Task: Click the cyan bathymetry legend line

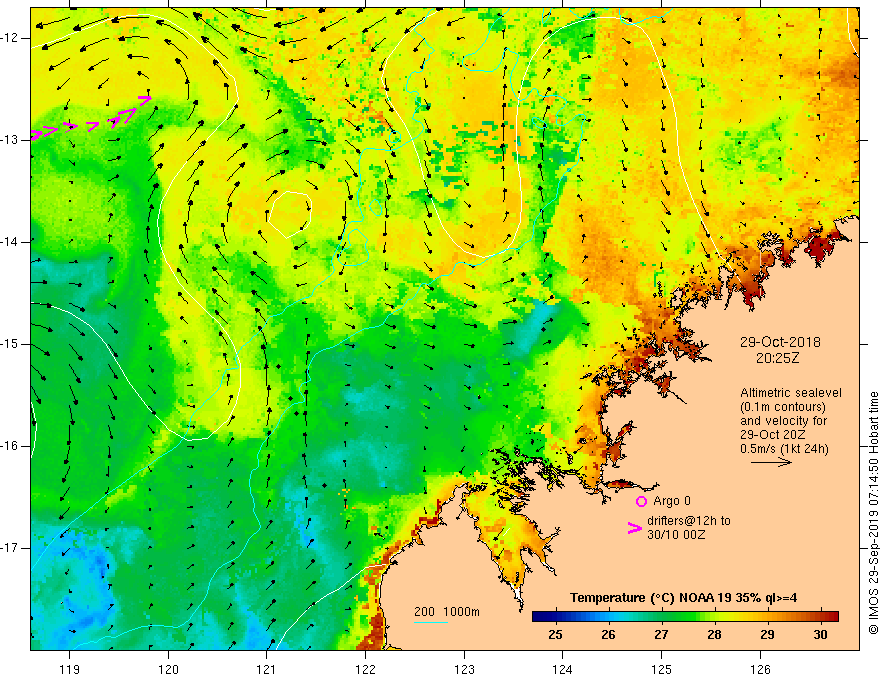Action: [x=430, y=623]
